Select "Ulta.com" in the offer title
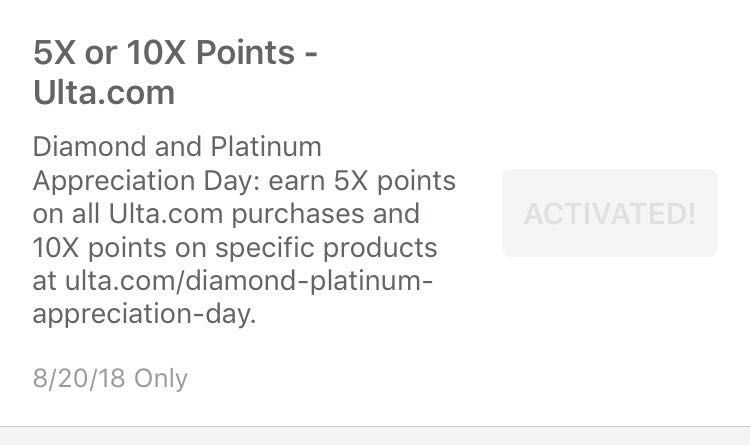750x445 pixels. click(103, 93)
